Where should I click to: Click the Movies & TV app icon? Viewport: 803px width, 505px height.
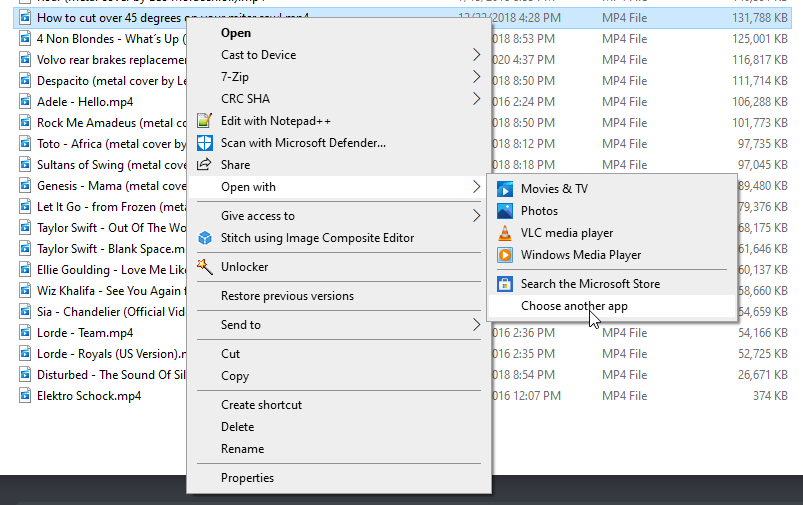(505, 189)
